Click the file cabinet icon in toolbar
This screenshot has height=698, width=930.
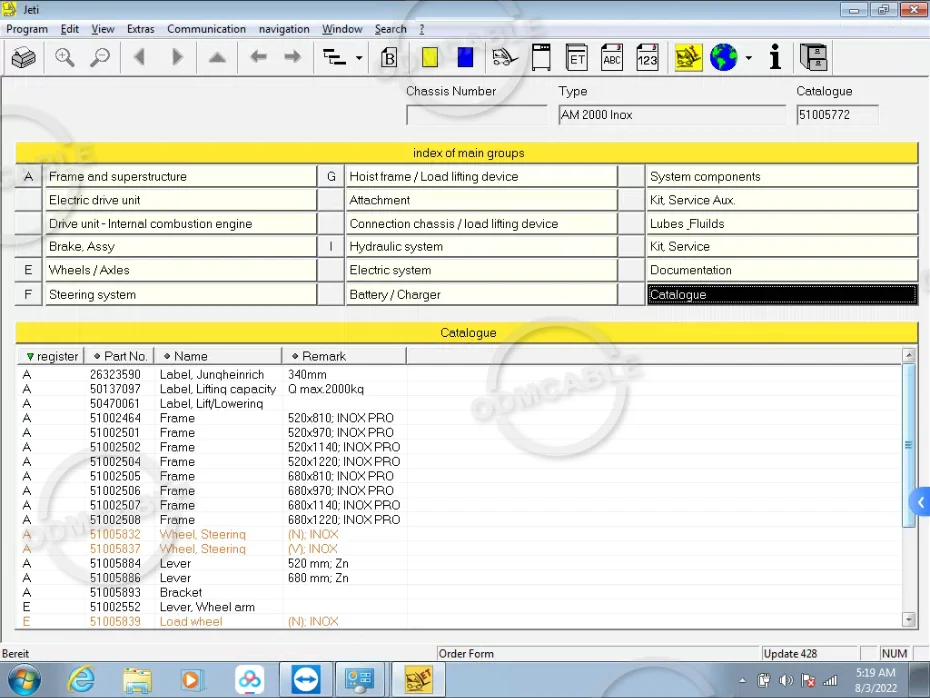tap(814, 58)
